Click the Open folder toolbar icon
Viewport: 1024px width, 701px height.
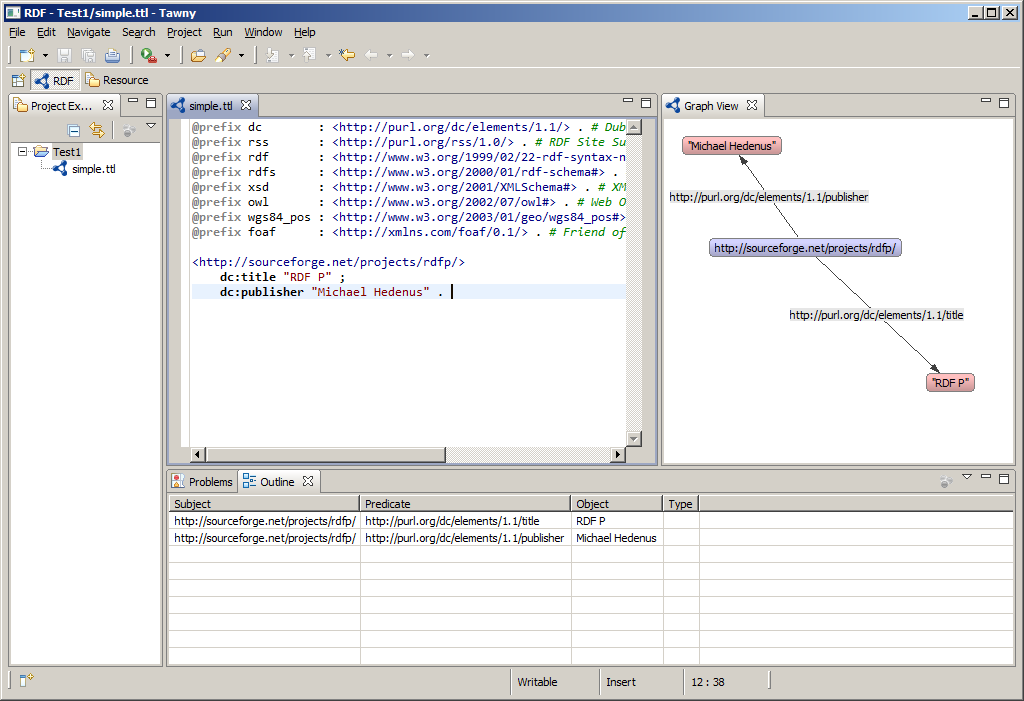pos(198,56)
